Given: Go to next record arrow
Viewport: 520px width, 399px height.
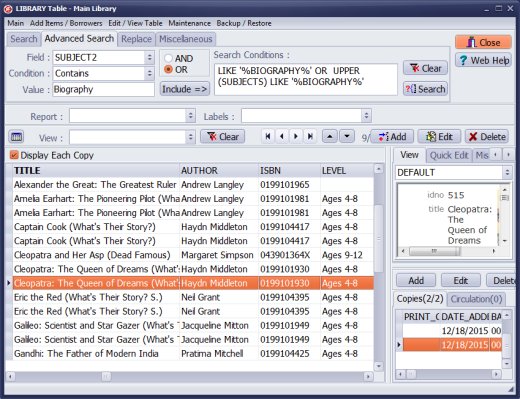Looking at the screenshot, I should [296, 136].
